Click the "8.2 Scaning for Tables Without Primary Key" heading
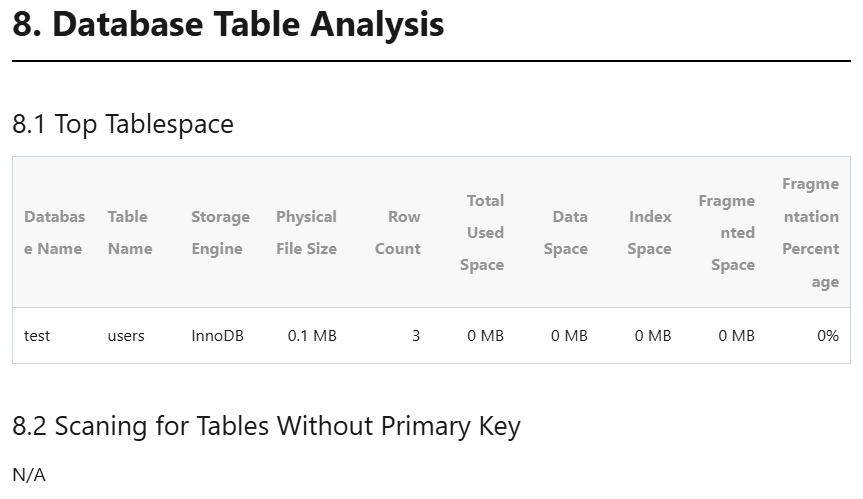The height and width of the screenshot is (499, 863). [266, 426]
